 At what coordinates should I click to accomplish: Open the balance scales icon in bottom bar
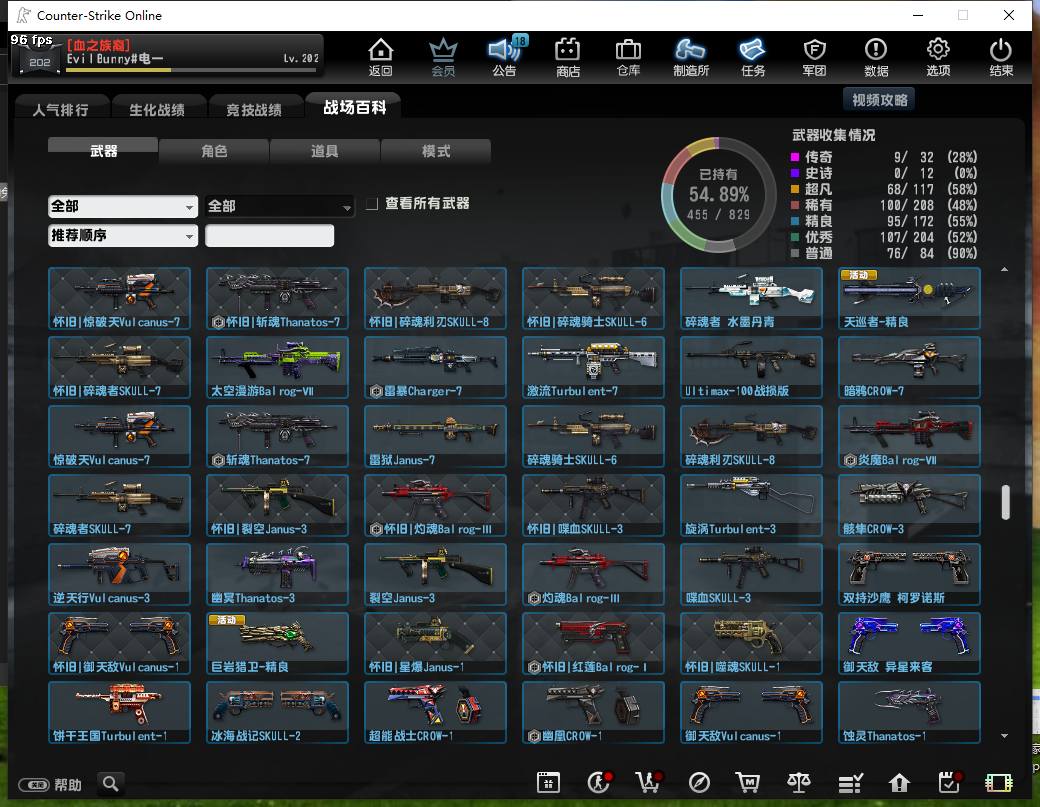799,783
